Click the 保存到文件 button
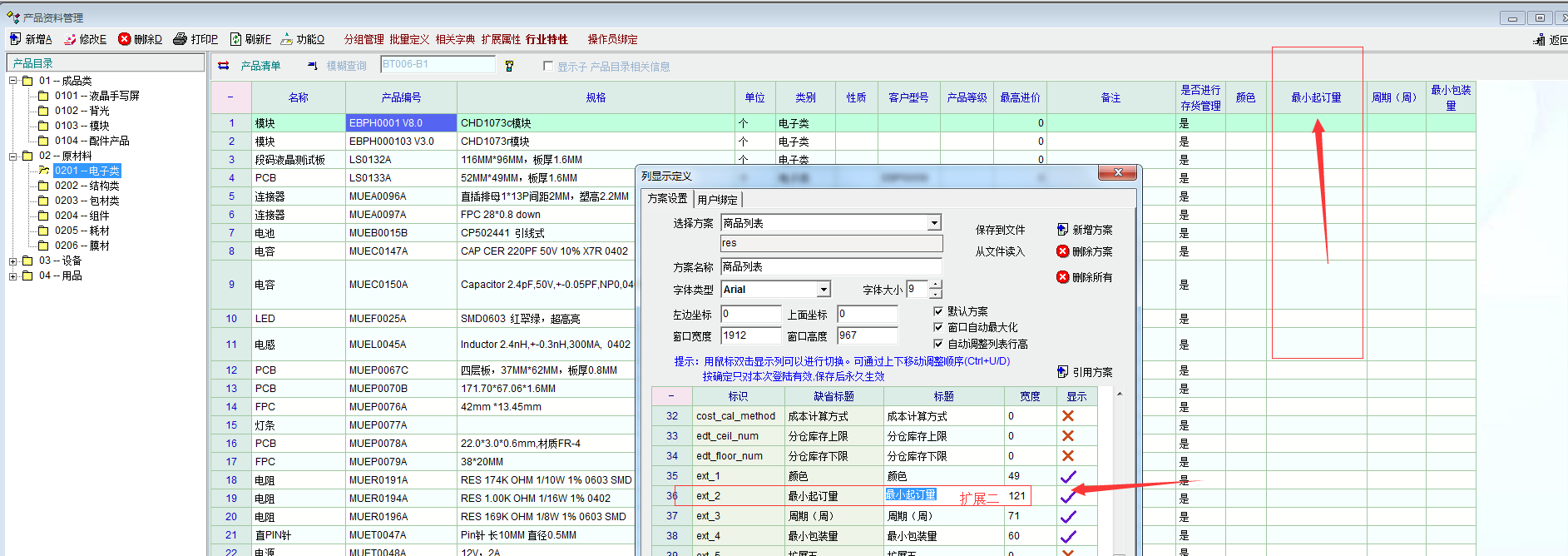Viewport: 1568px width, 556px height. click(x=1000, y=230)
